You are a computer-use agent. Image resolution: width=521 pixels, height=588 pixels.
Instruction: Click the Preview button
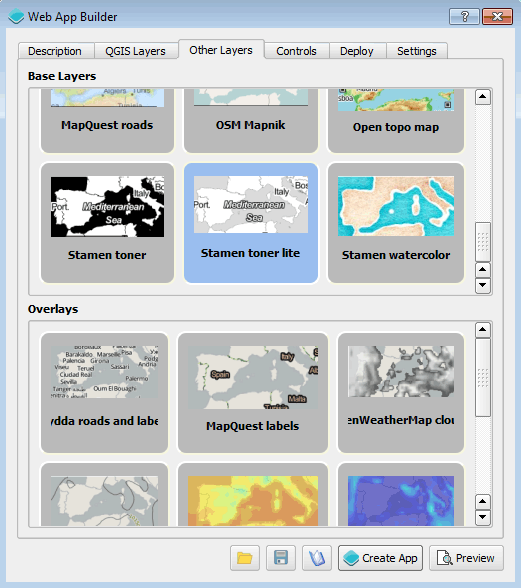(x=466, y=558)
